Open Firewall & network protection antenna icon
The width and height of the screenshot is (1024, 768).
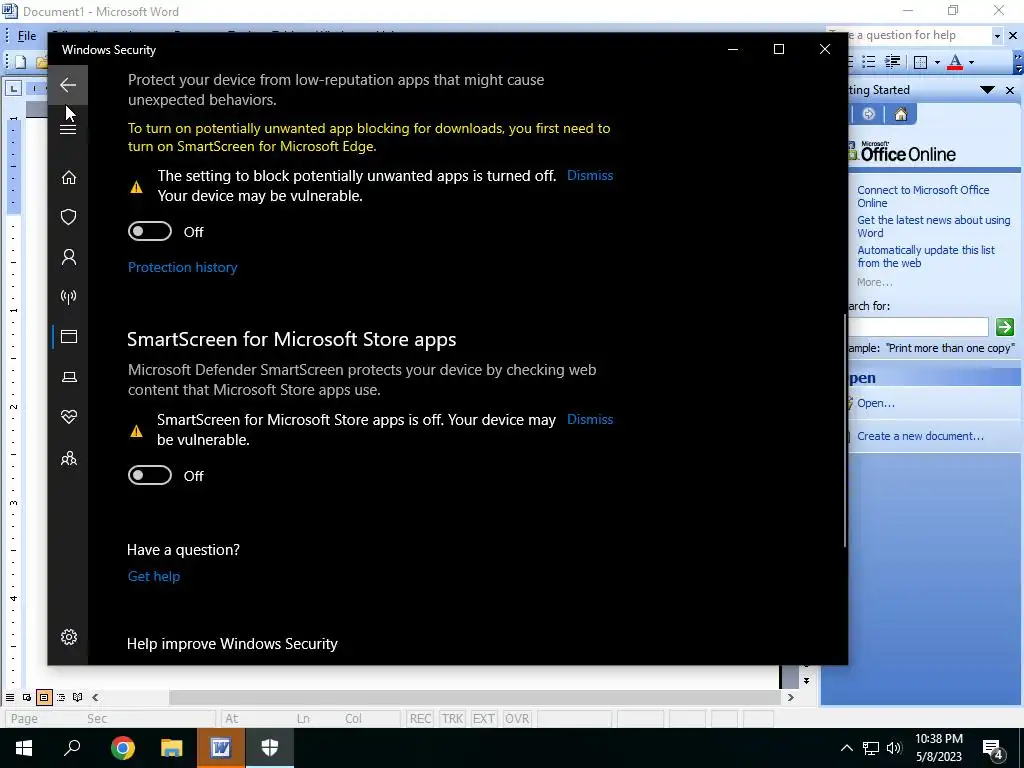click(x=69, y=297)
